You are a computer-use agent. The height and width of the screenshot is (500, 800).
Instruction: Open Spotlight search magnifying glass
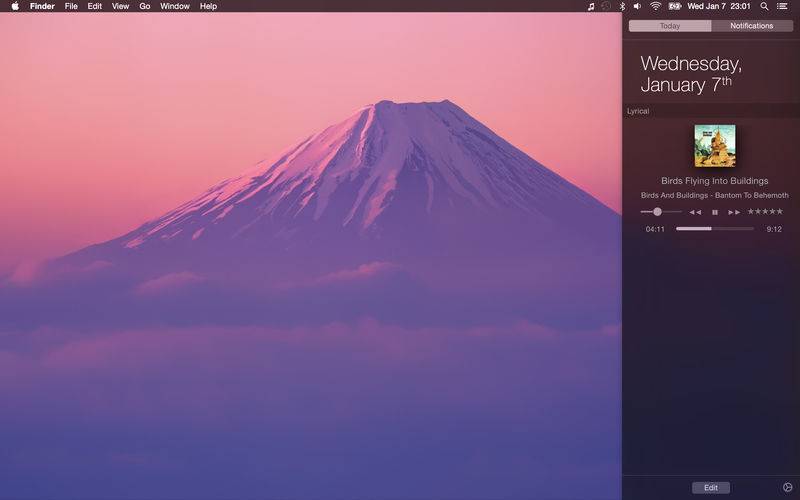pos(764,6)
